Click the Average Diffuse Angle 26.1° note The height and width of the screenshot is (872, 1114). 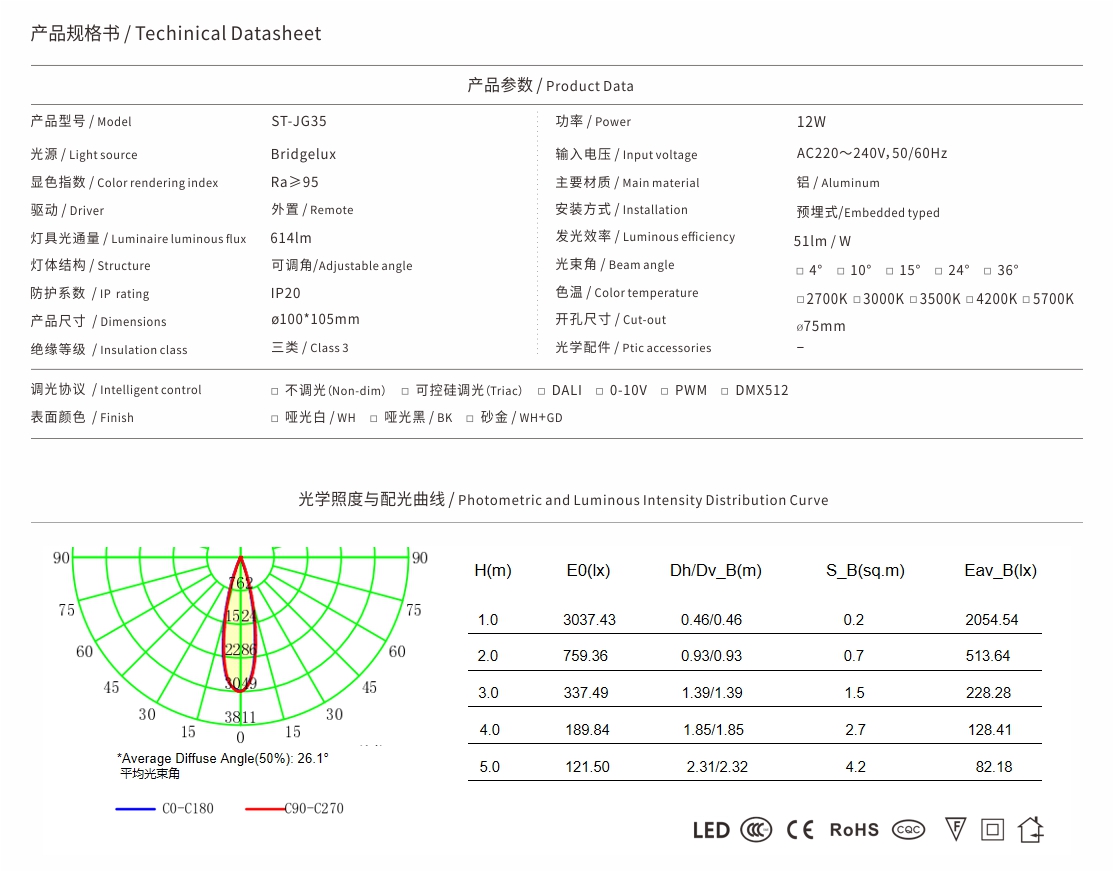coord(222,758)
